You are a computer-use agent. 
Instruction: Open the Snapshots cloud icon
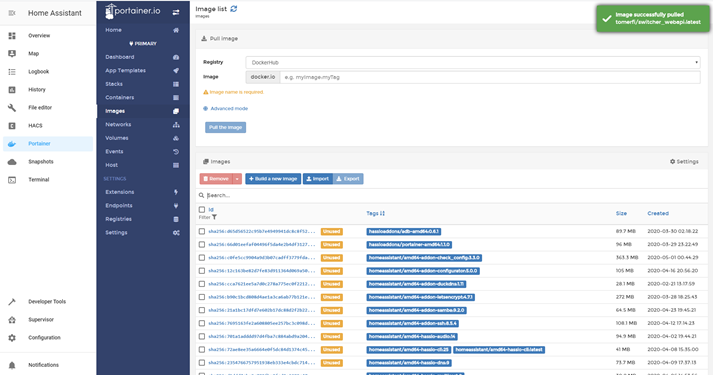pyautogui.click(x=12, y=162)
